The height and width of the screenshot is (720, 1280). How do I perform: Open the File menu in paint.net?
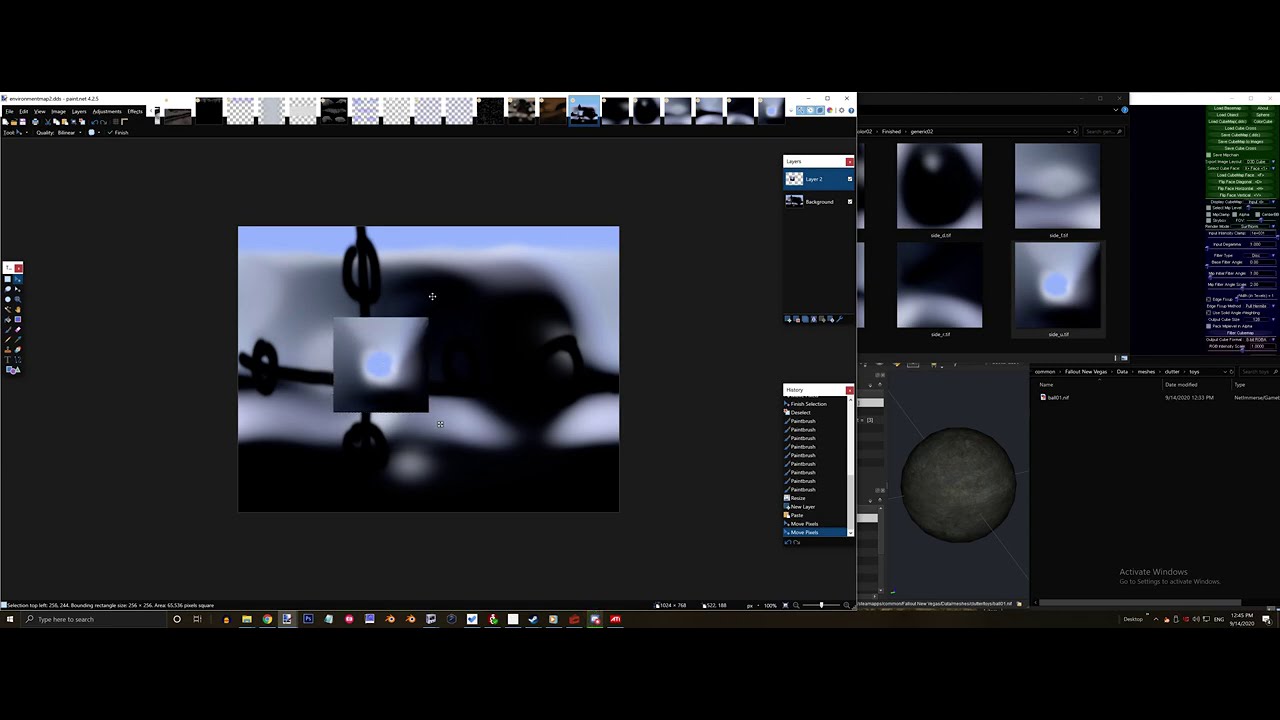pos(9,111)
